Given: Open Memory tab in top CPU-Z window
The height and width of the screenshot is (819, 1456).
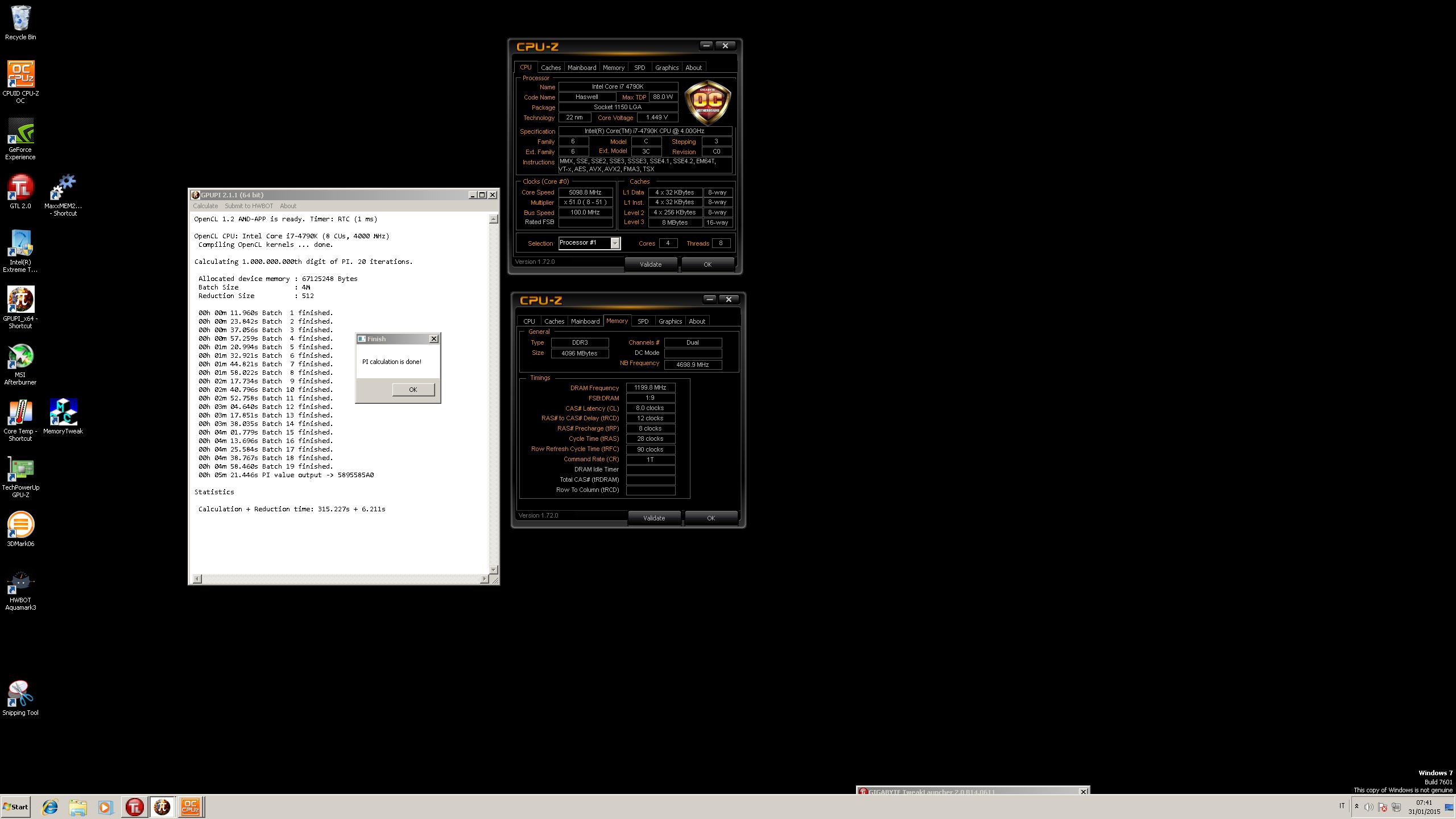Looking at the screenshot, I should point(614,68).
